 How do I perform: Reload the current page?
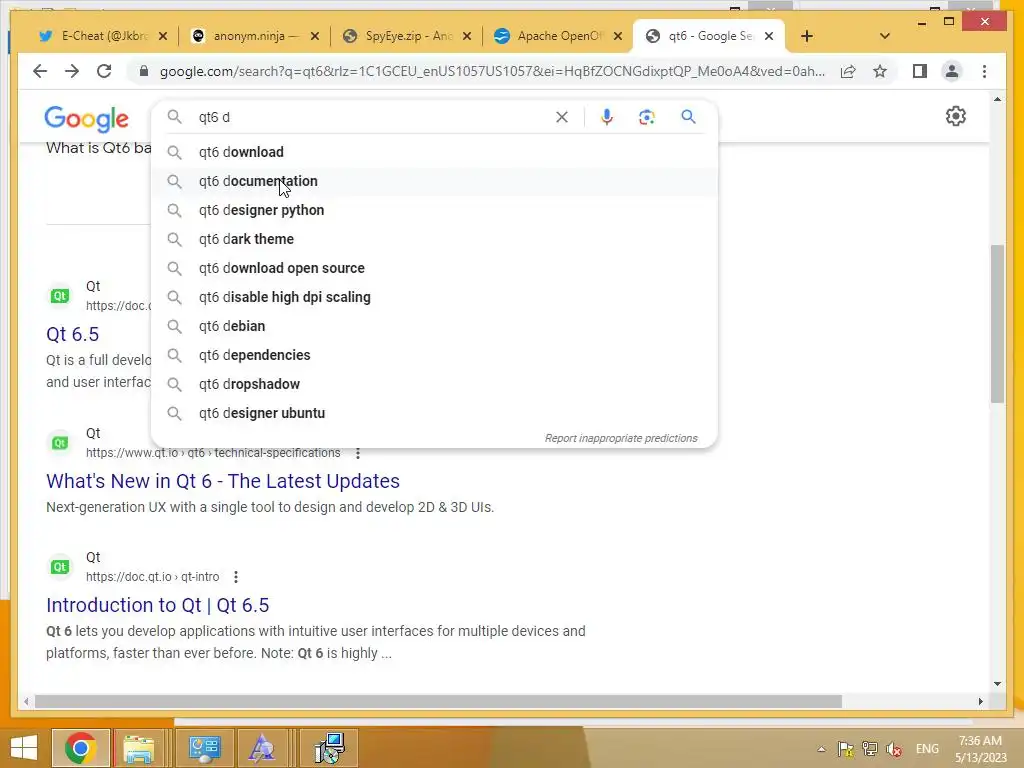point(104,71)
